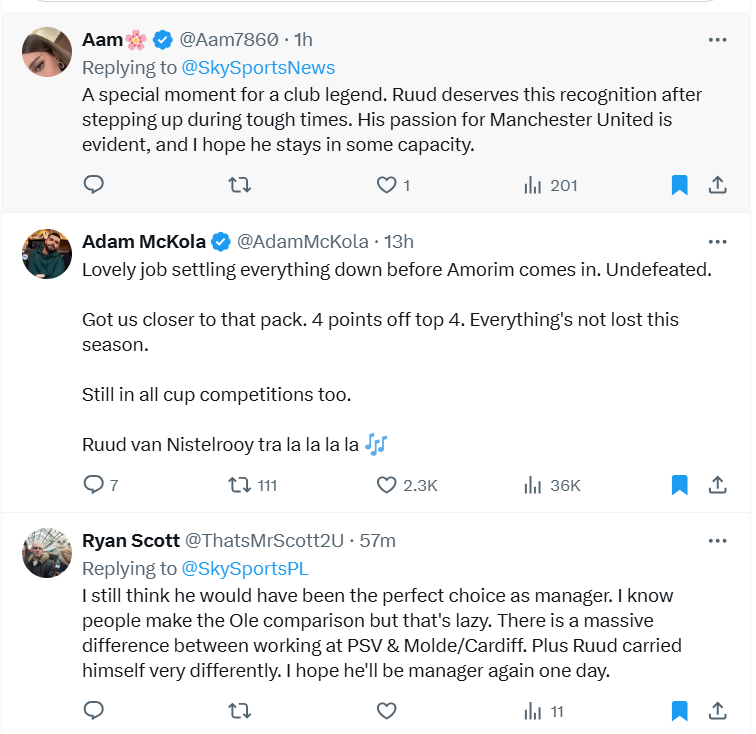Open Ryan Scott's profile name
This screenshot has width=756, height=734.
pyautogui.click(x=131, y=540)
